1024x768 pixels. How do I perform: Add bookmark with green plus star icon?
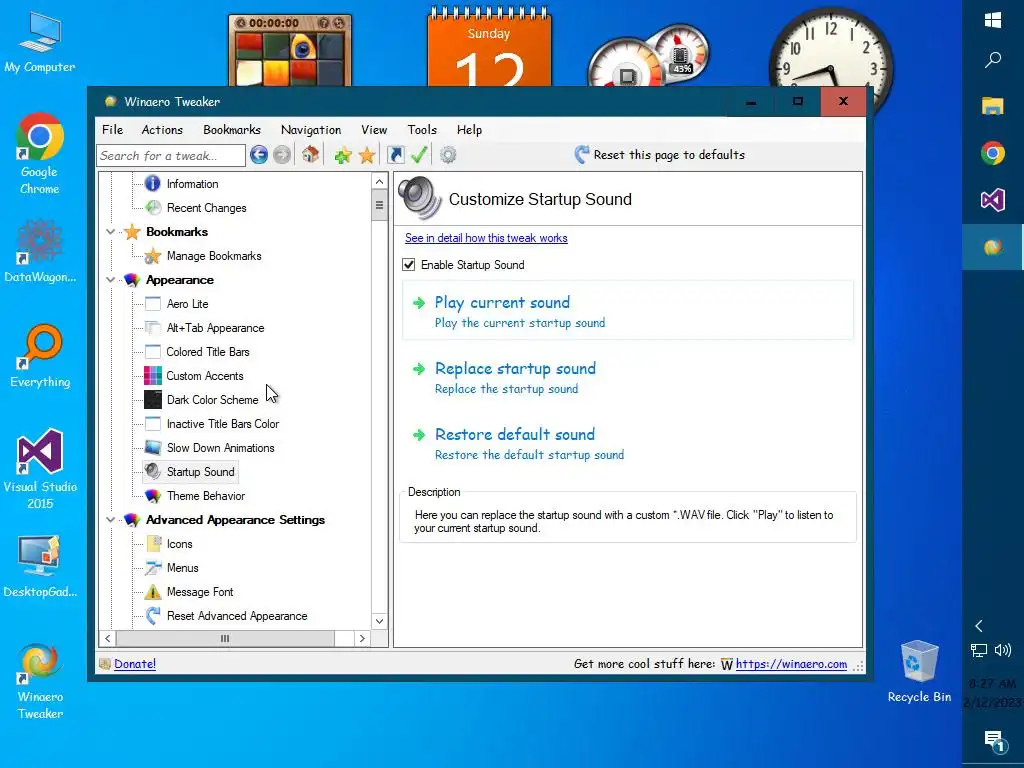pos(342,155)
